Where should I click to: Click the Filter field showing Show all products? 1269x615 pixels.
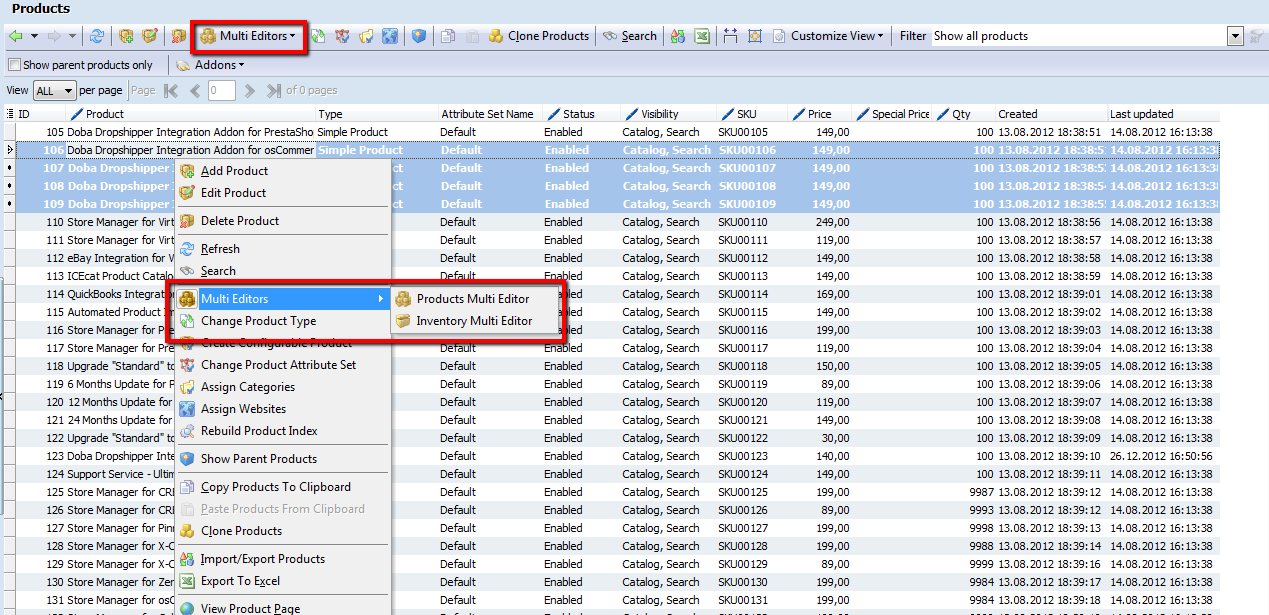click(x=1078, y=36)
